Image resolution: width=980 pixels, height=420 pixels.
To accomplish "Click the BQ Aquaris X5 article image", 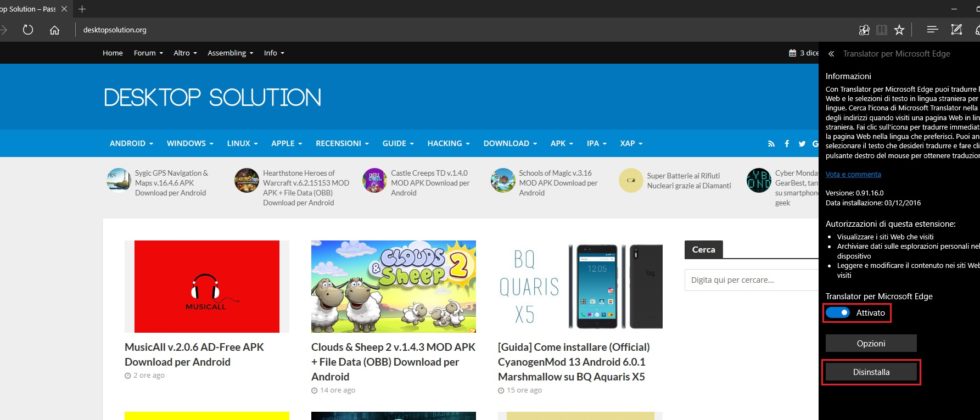I will coord(580,286).
